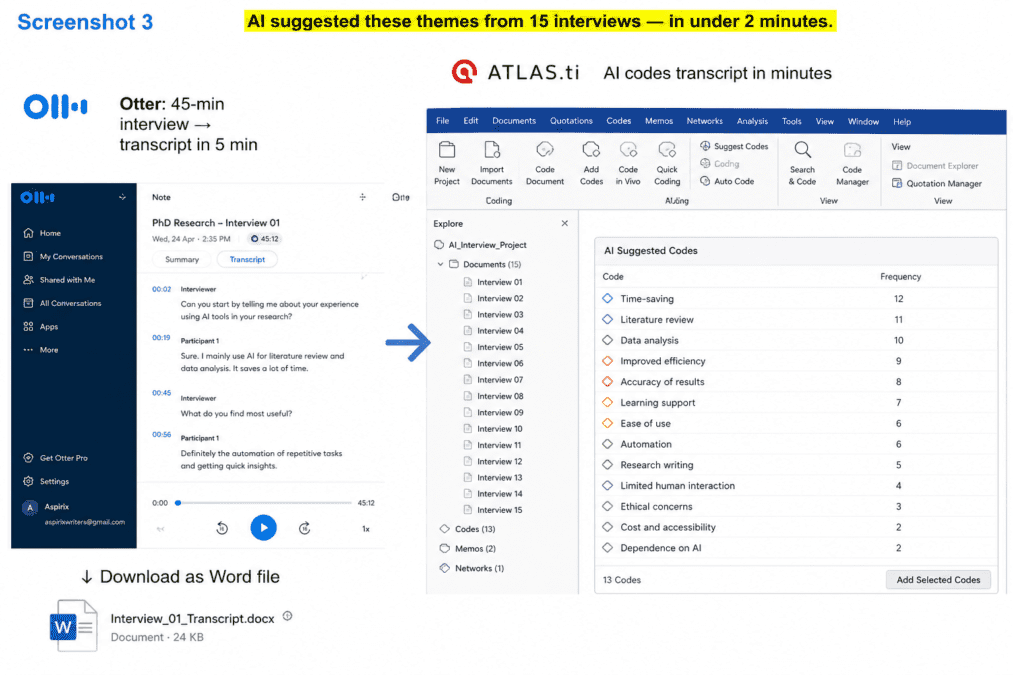This screenshot has height=675, width=1013.
Task: Open the Aspirix account profile
Action: click(74, 513)
